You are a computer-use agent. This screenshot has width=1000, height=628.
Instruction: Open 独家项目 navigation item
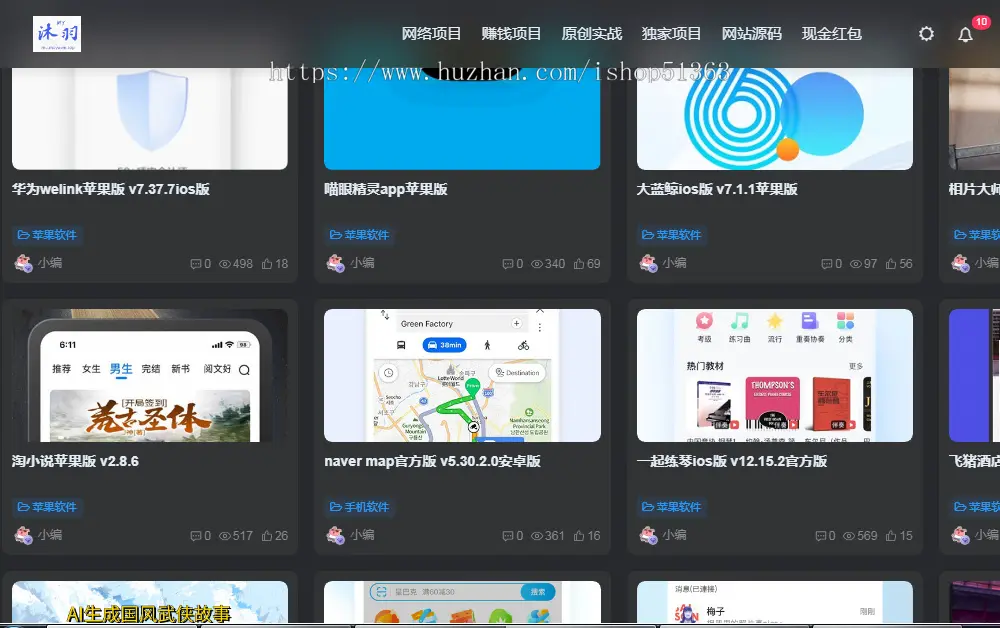(x=671, y=34)
